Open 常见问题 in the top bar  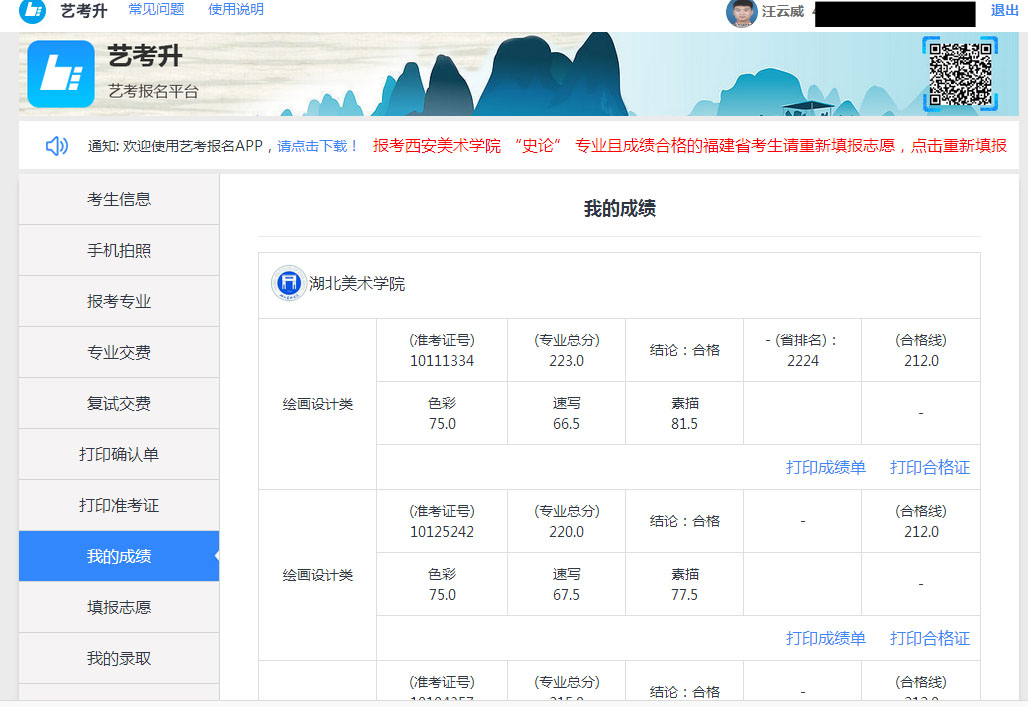(156, 9)
